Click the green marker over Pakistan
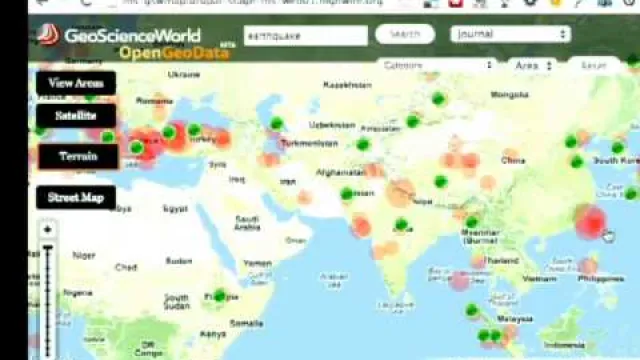This screenshot has height=360, width=640. [347, 193]
